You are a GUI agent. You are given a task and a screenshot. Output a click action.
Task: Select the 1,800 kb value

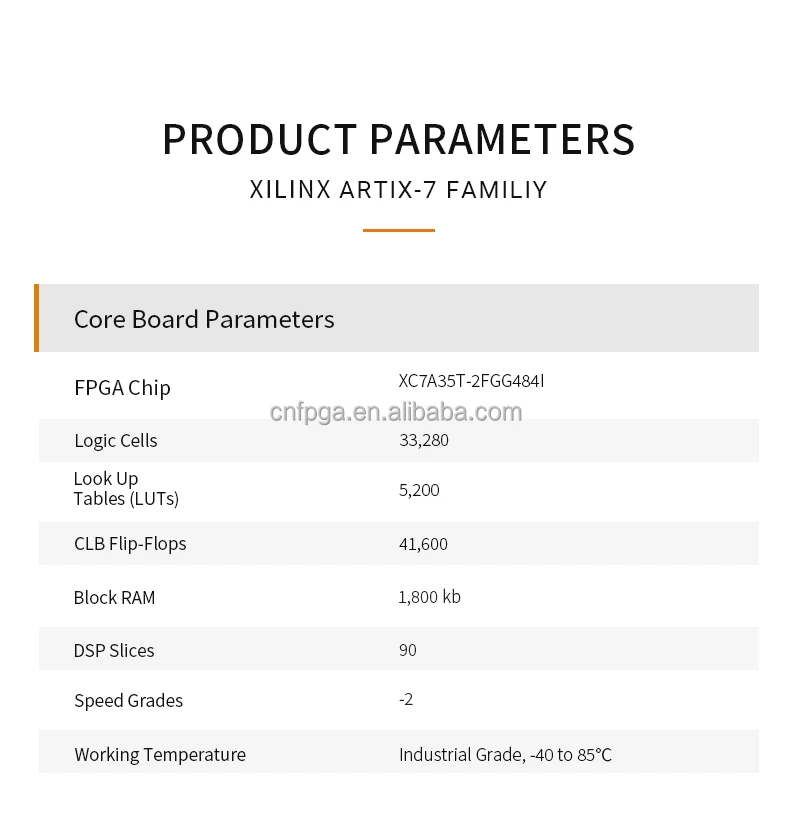click(x=429, y=597)
